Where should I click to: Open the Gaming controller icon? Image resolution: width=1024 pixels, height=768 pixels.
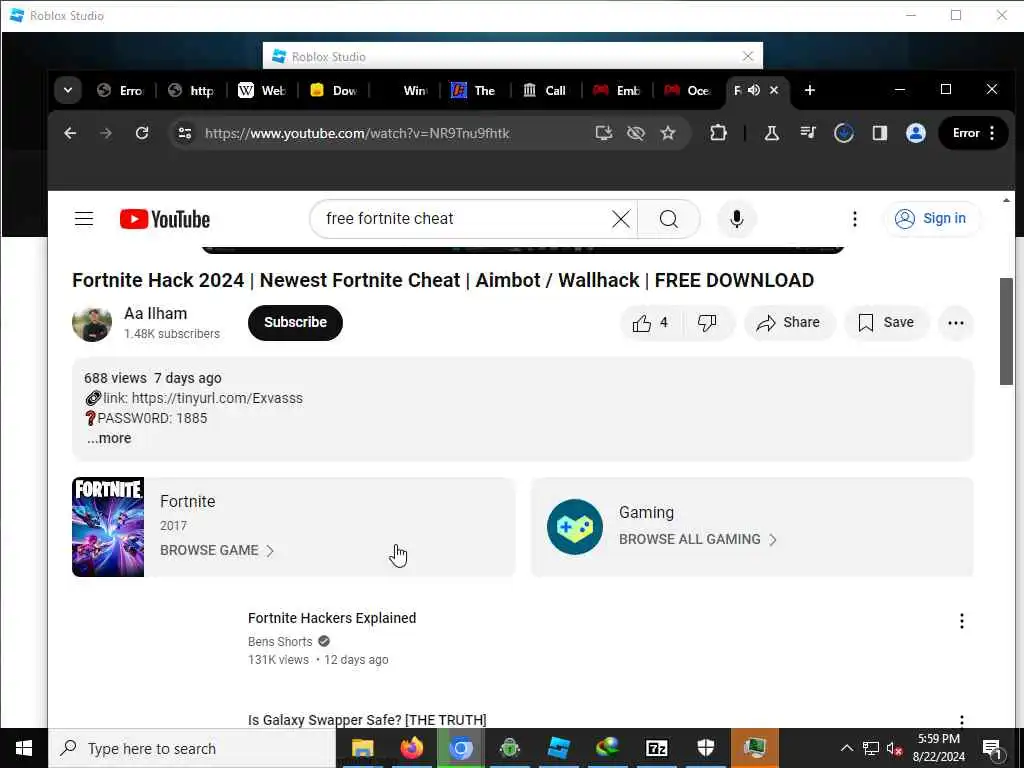pyautogui.click(x=575, y=527)
